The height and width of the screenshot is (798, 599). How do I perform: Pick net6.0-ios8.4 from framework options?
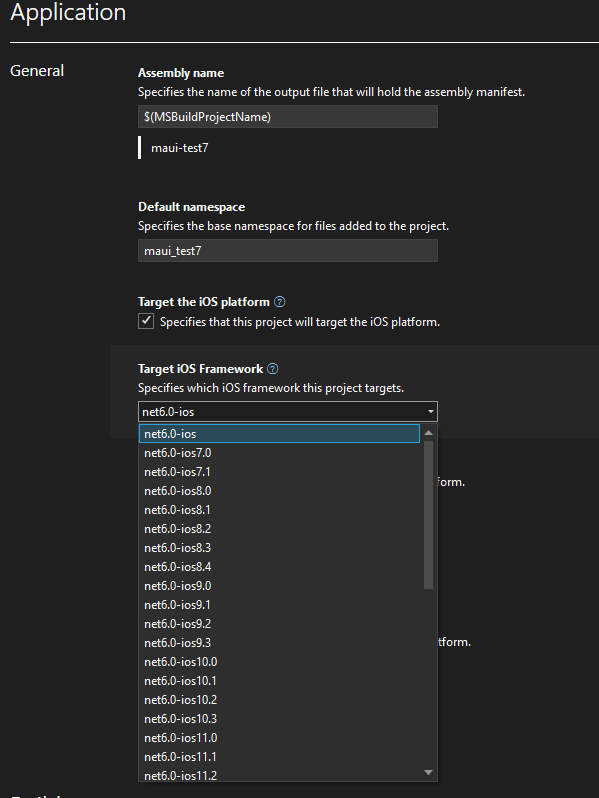[x=279, y=567]
